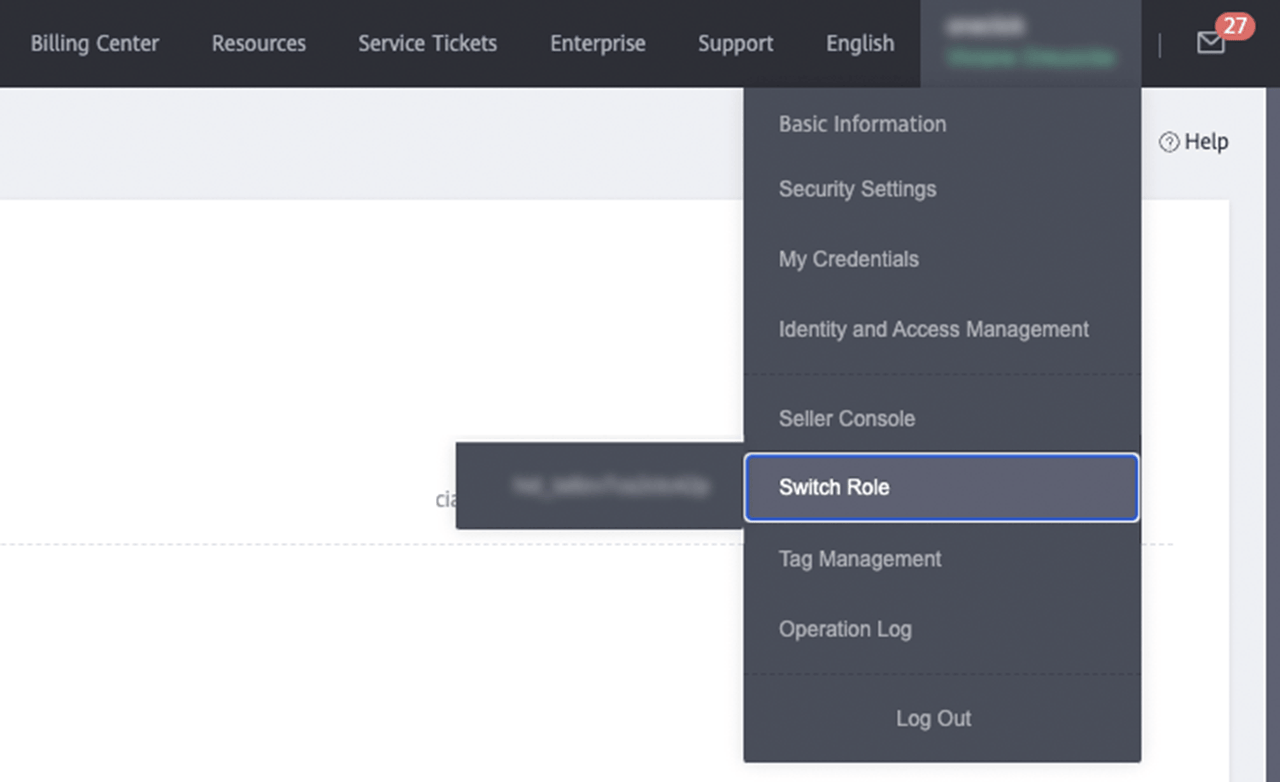
Task: Open Identity and Access Management
Action: (x=933, y=329)
